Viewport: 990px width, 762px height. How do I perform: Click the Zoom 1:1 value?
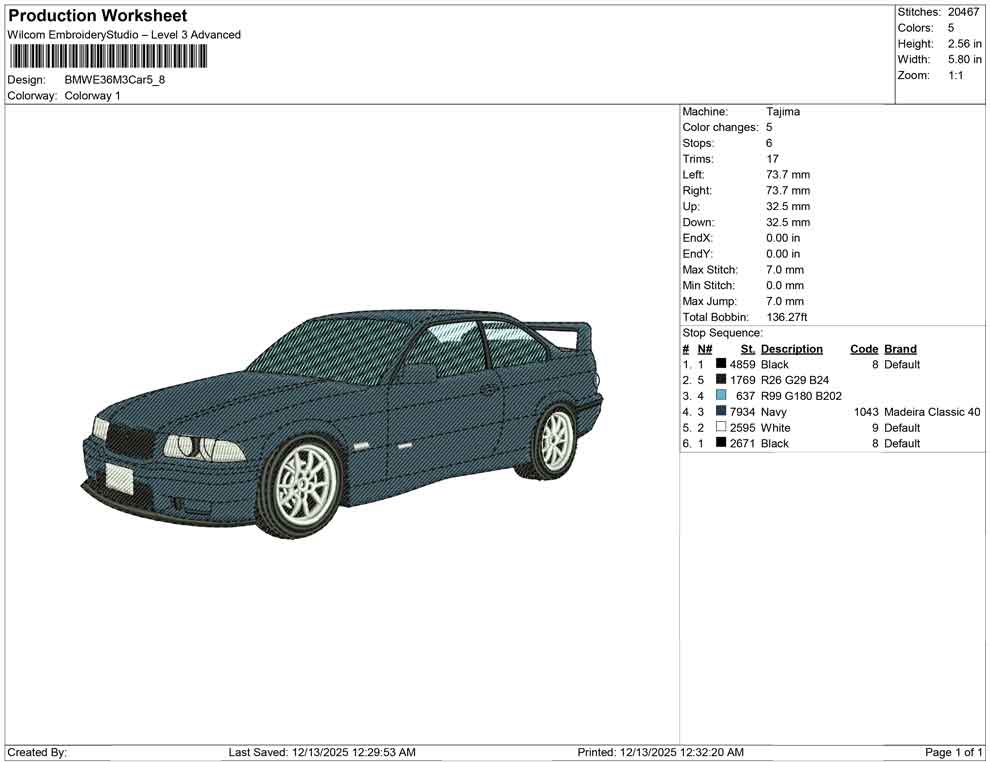(957, 74)
